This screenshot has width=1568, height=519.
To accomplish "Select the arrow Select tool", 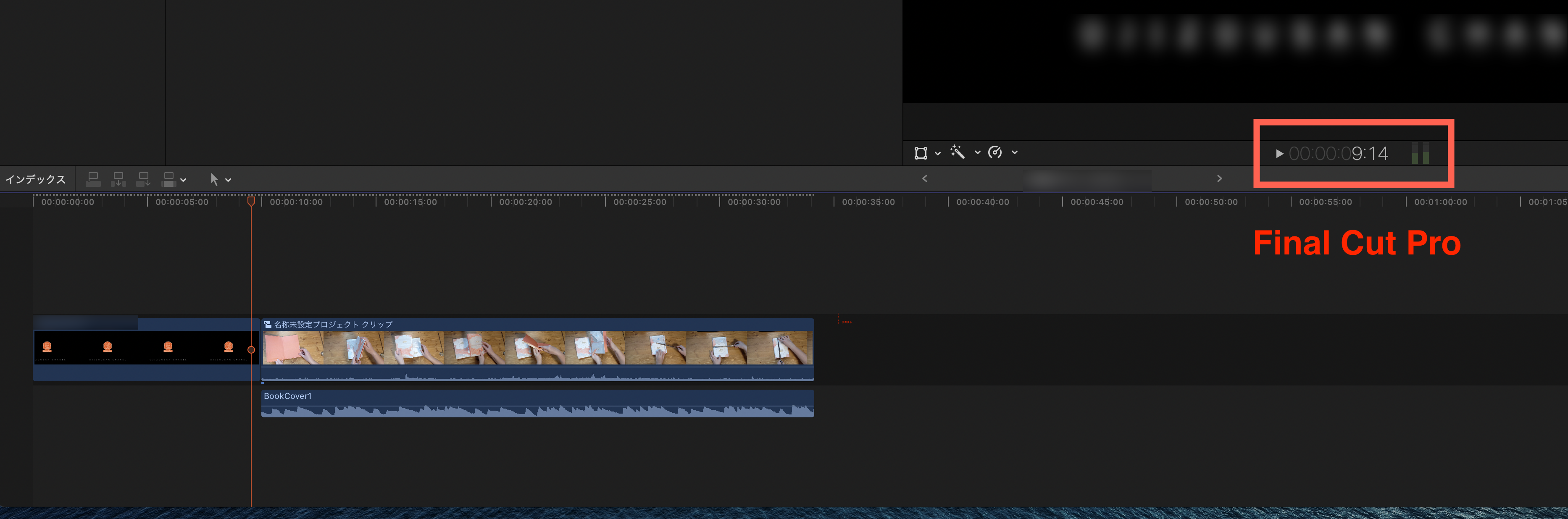I will click(214, 179).
